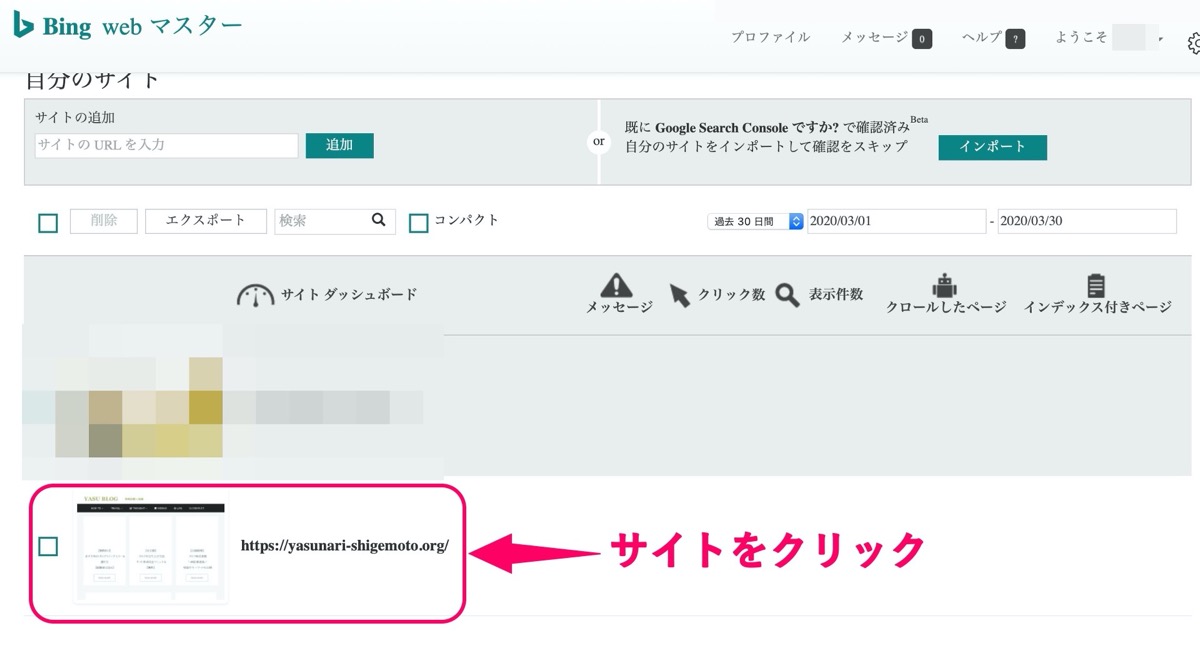Click the site dashboard gauge icon
Viewport: 1200px width, 645px height.
point(255,295)
